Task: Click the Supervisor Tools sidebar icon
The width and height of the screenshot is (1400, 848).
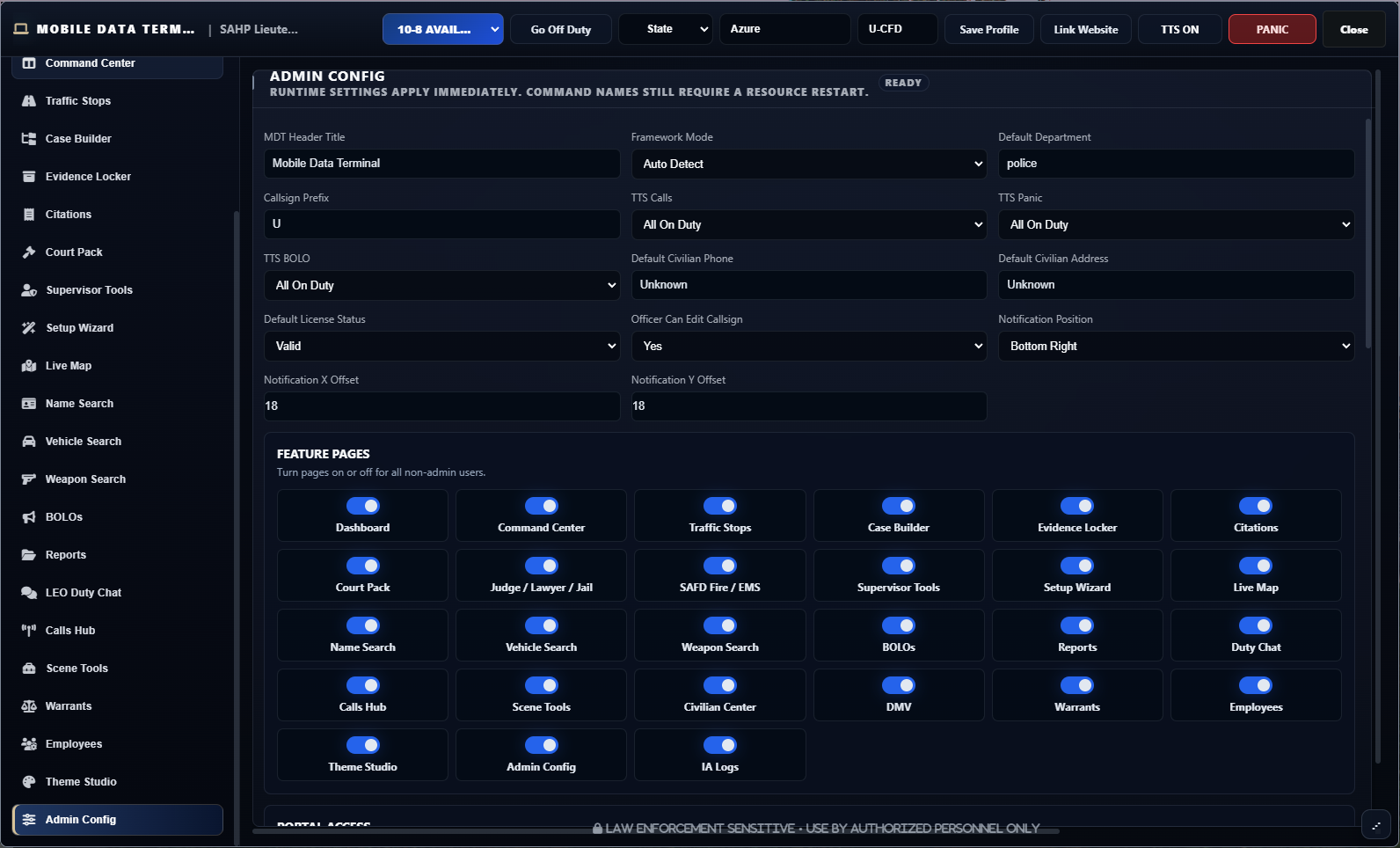Action: (29, 290)
